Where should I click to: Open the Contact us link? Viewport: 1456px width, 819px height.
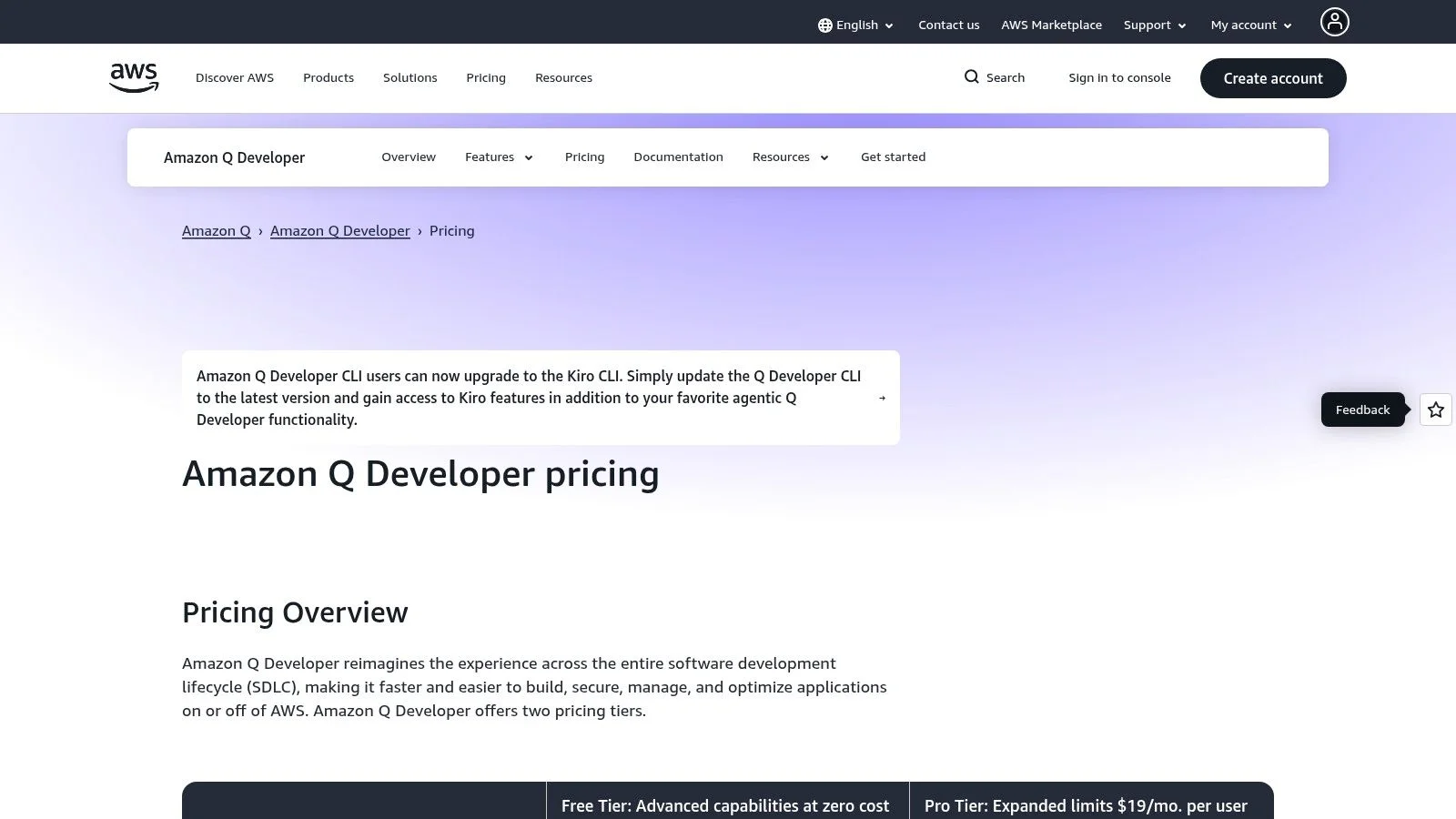(x=949, y=25)
